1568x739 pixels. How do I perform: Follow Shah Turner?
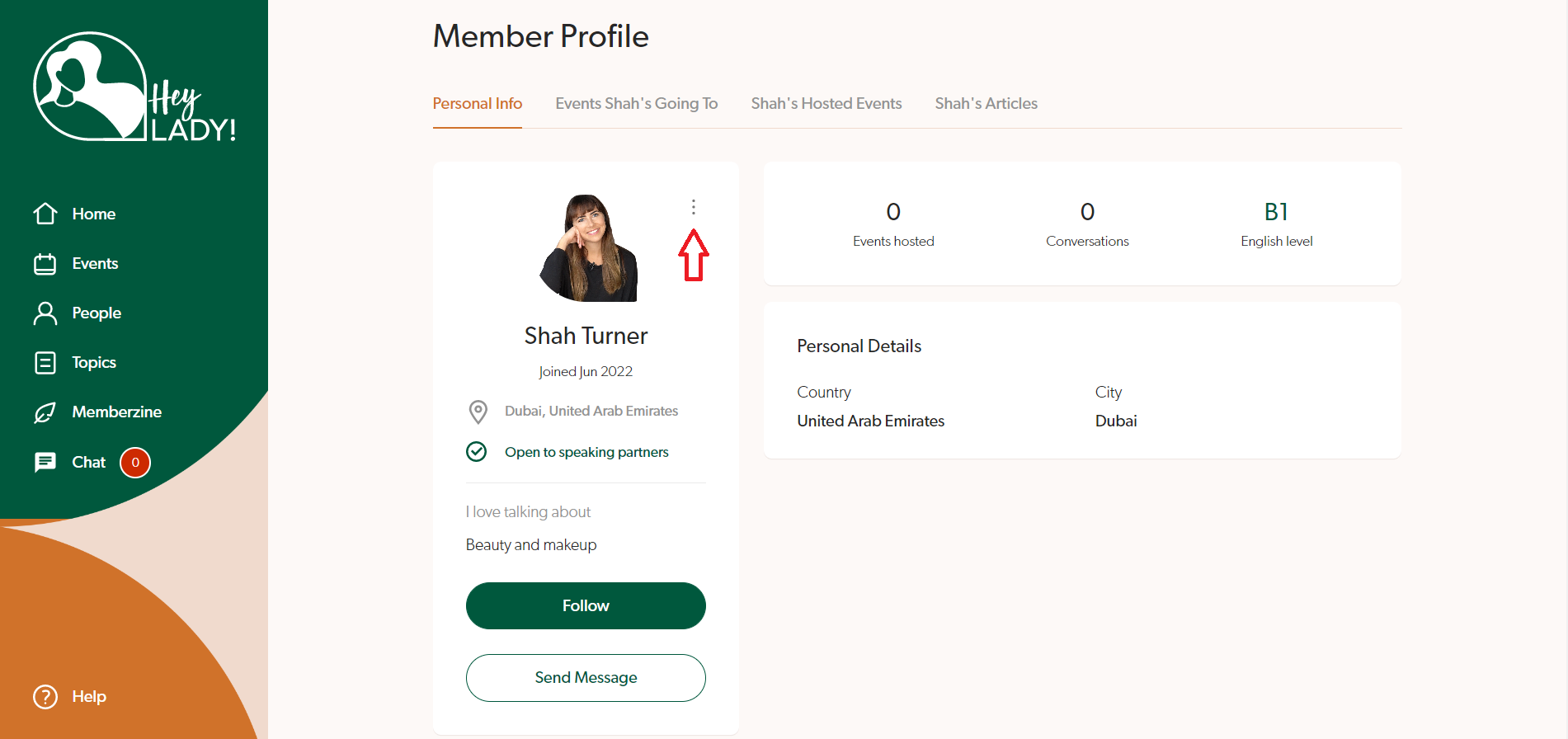[586, 606]
